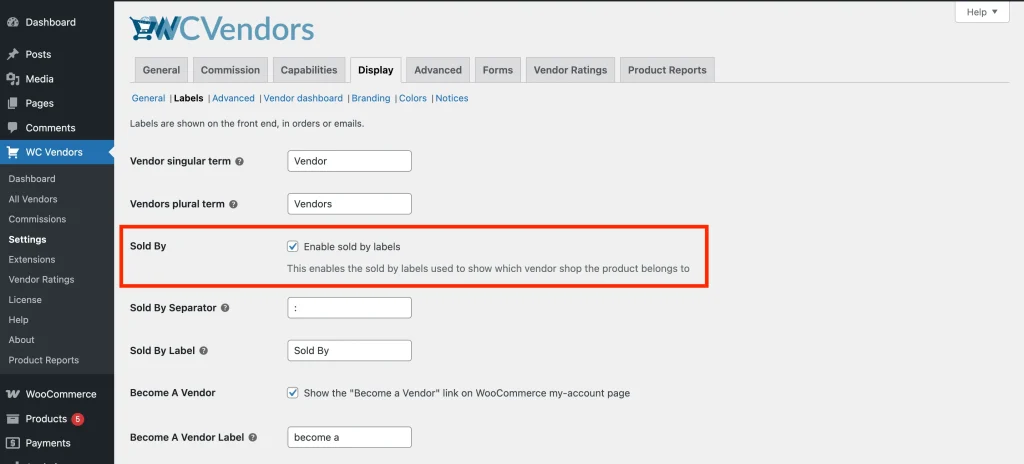Open the Branding sub-section

(371, 98)
